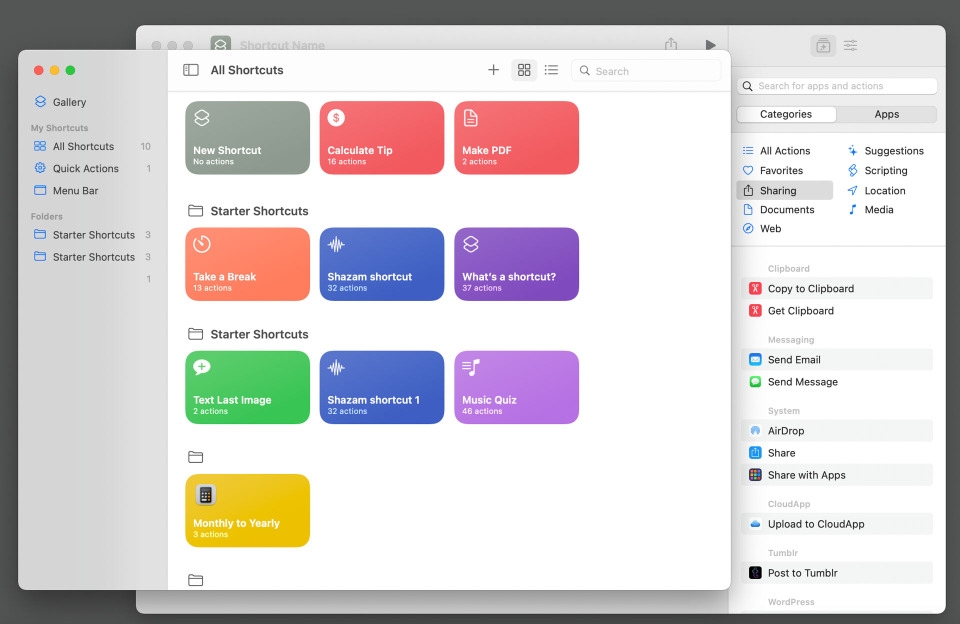Open shortcut details sliders icon
960x624 pixels.
[x=850, y=45]
